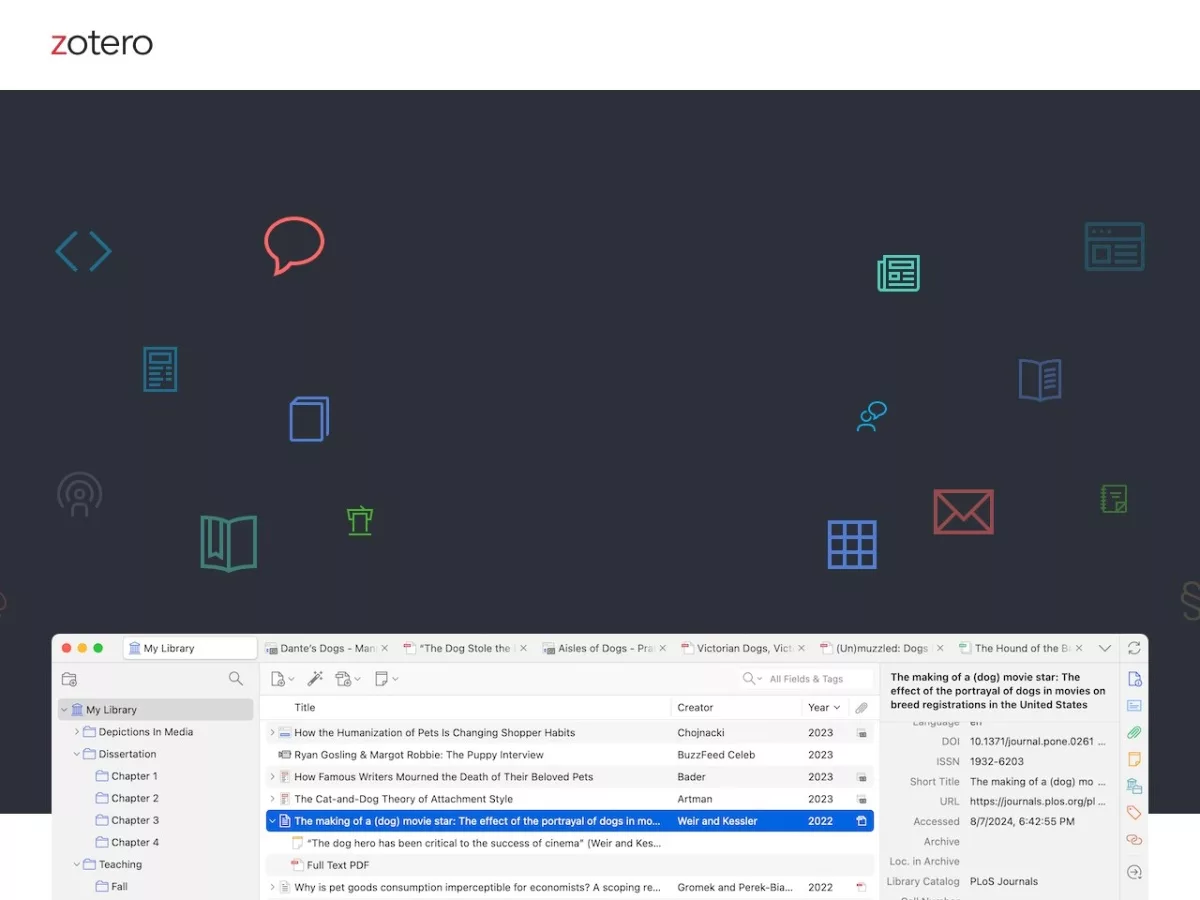The height and width of the screenshot is (900, 1200).
Task: Jump to the Related pane icon
Action: click(1134, 840)
